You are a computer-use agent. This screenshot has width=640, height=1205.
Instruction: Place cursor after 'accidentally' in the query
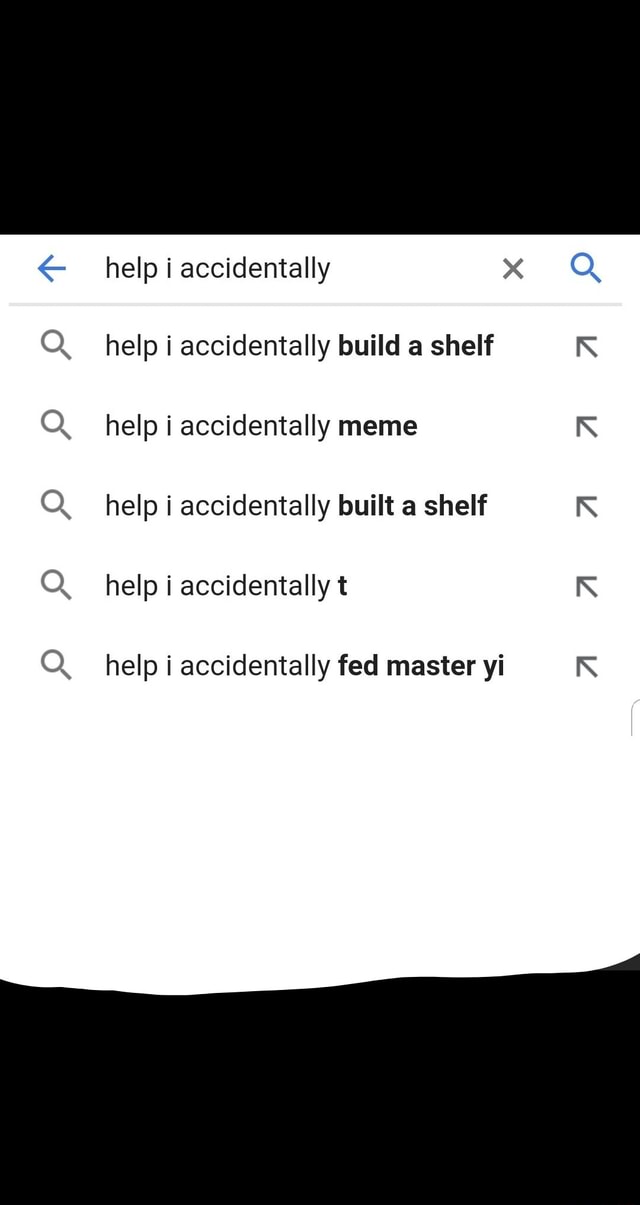[x=331, y=268]
